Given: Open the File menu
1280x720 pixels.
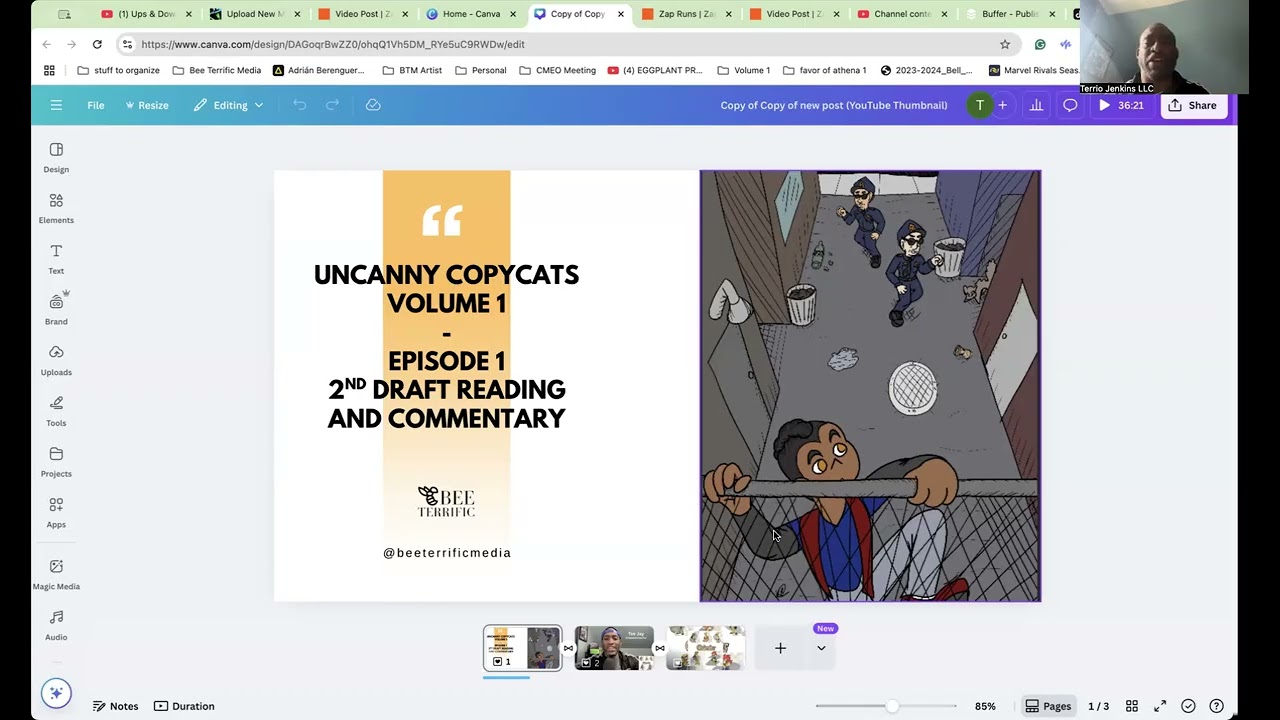Looking at the screenshot, I should [96, 105].
